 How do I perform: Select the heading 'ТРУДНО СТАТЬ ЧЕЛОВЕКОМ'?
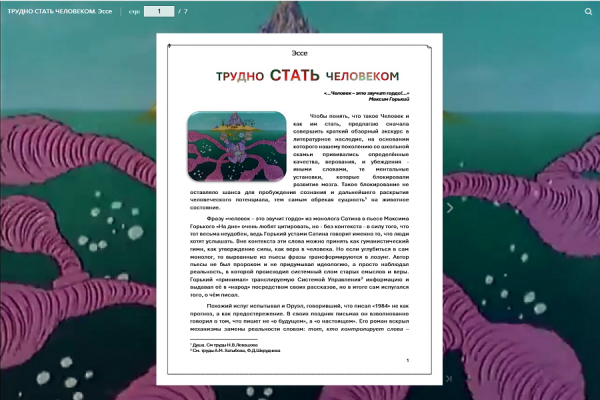(307, 75)
